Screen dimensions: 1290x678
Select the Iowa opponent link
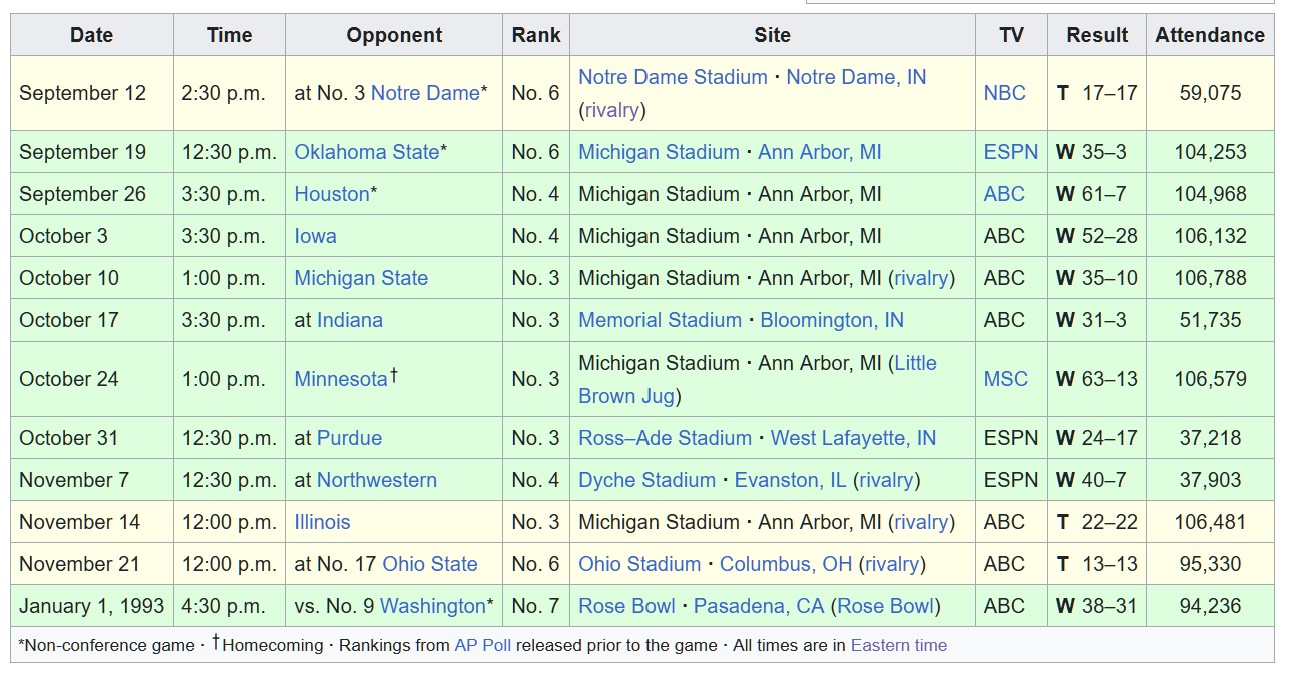pos(315,236)
